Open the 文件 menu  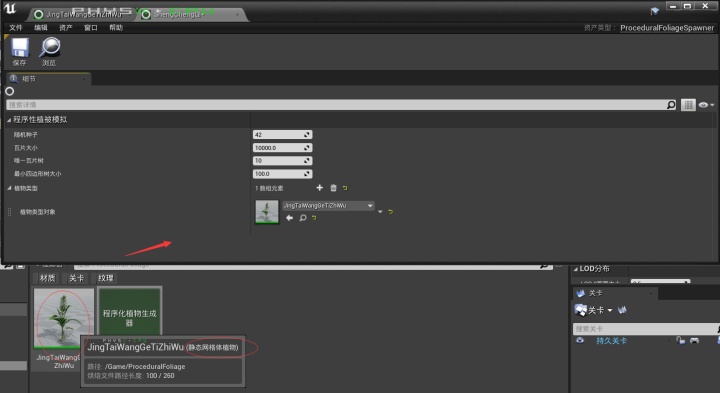[16, 28]
